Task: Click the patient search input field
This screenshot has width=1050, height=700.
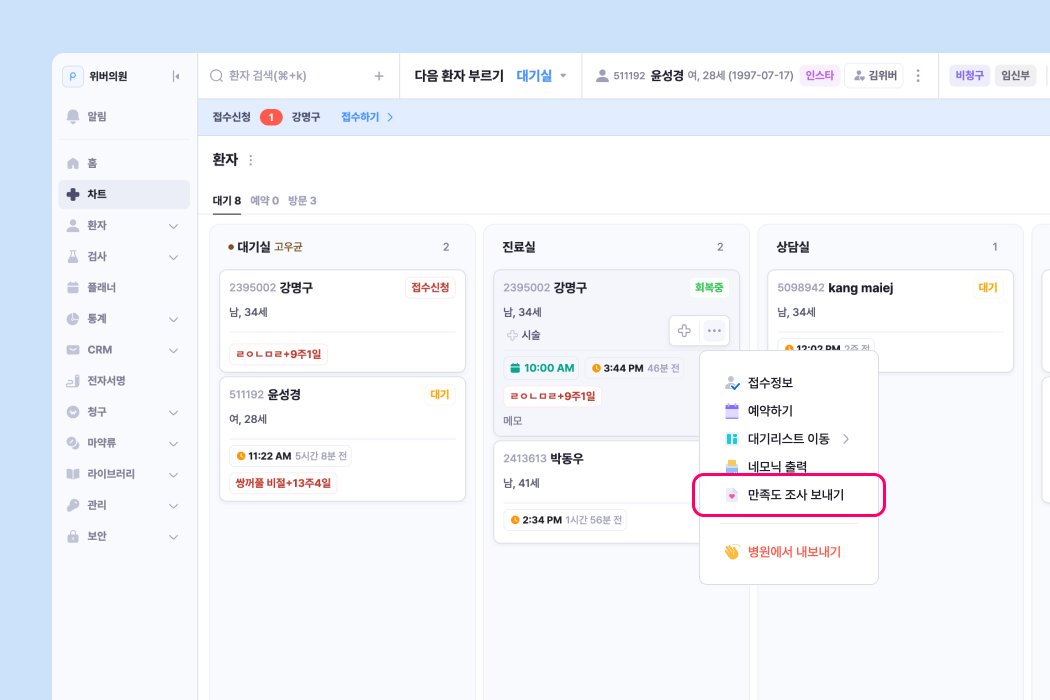Action: [x=290, y=76]
